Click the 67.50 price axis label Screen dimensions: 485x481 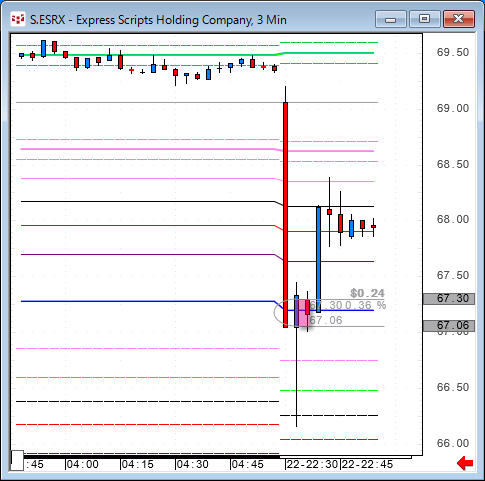[453, 275]
